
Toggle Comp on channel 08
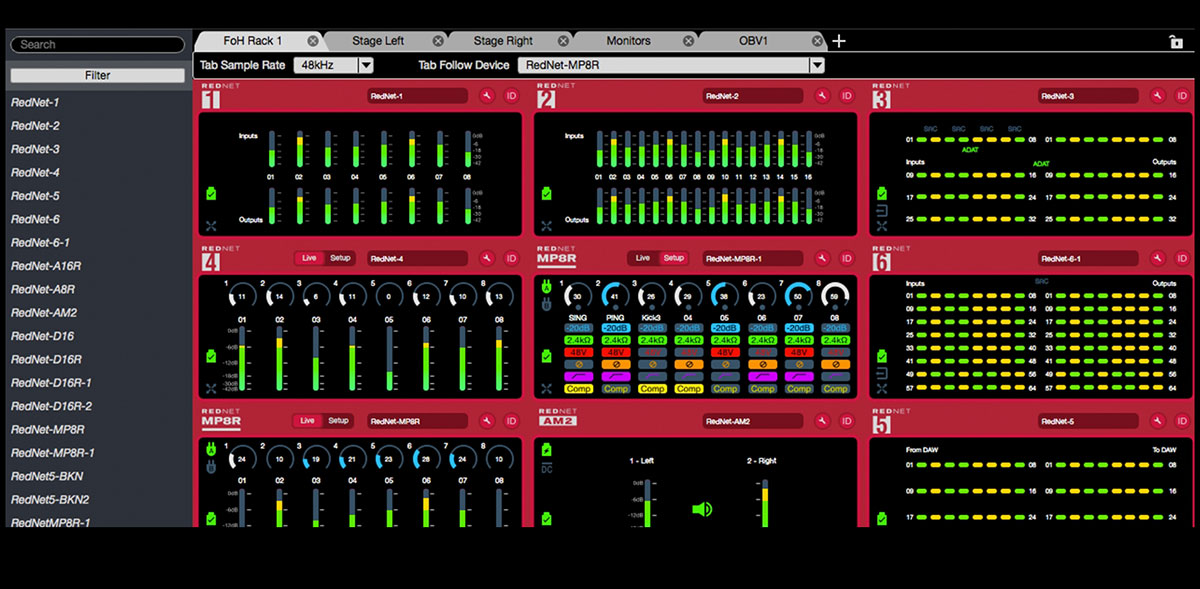click(x=836, y=389)
